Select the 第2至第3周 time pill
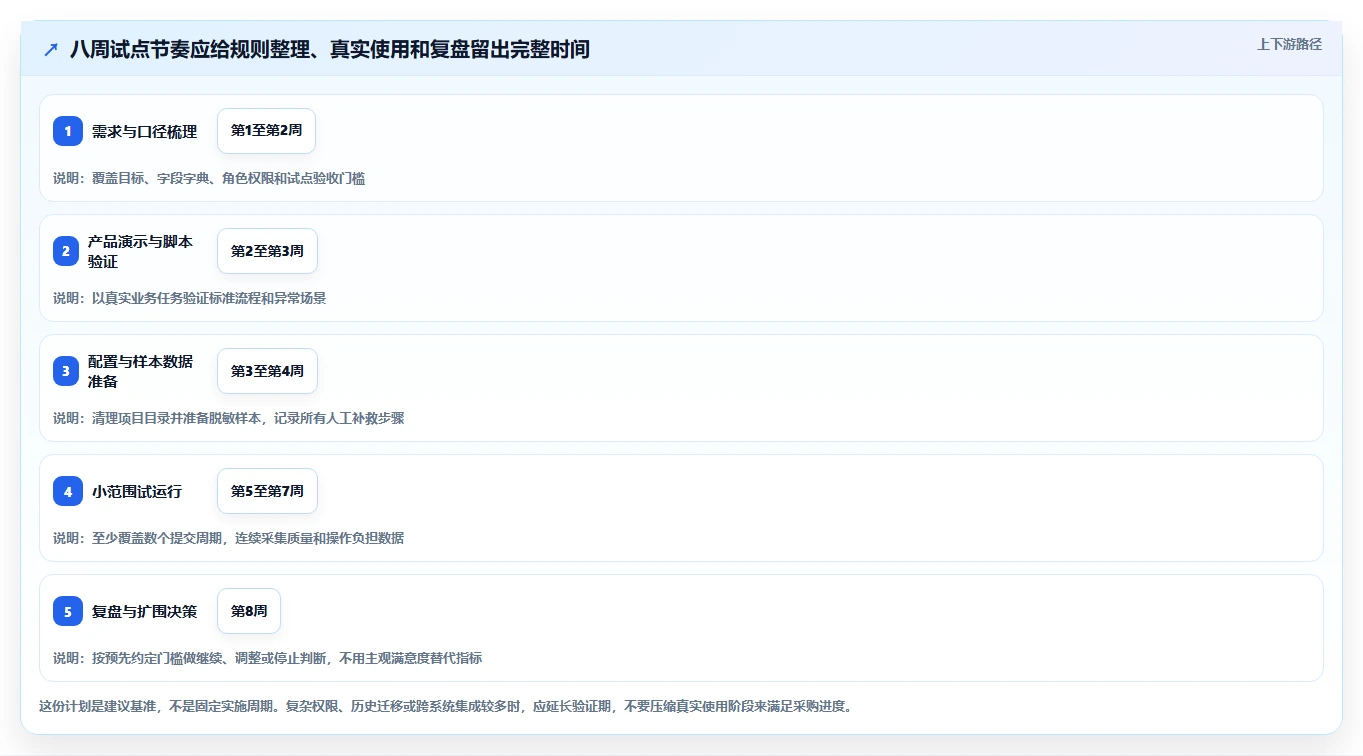The width and height of the screenshot is (1363, 756). pyautogui.click(x=267, y=251)
